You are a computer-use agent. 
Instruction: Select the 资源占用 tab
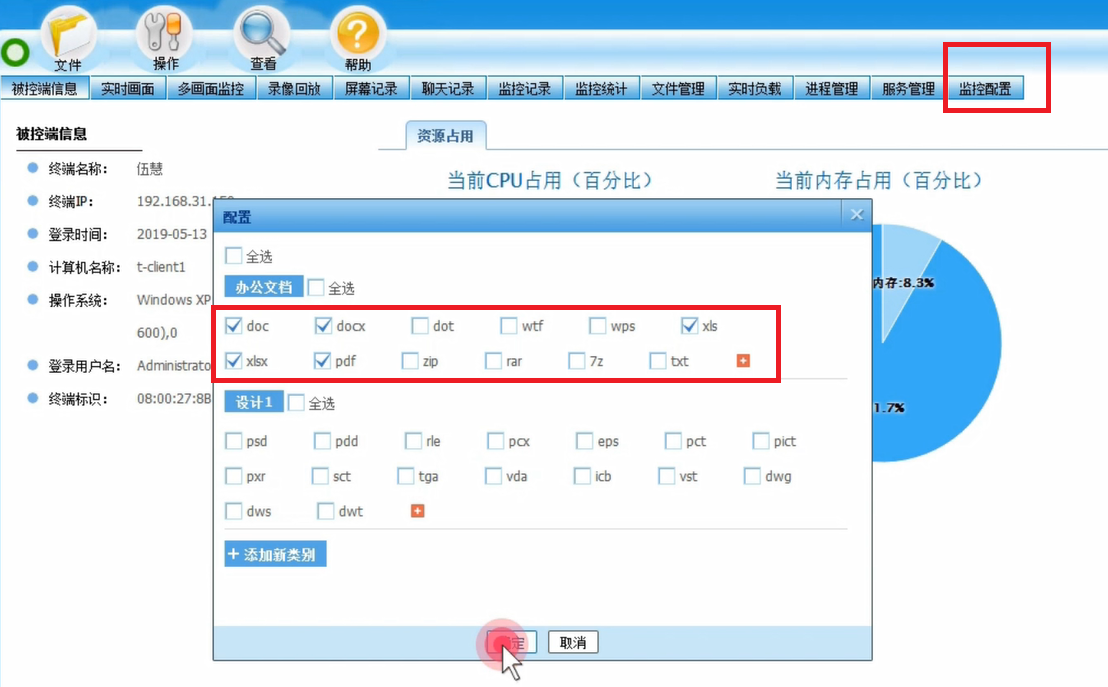tap(445, 137)
